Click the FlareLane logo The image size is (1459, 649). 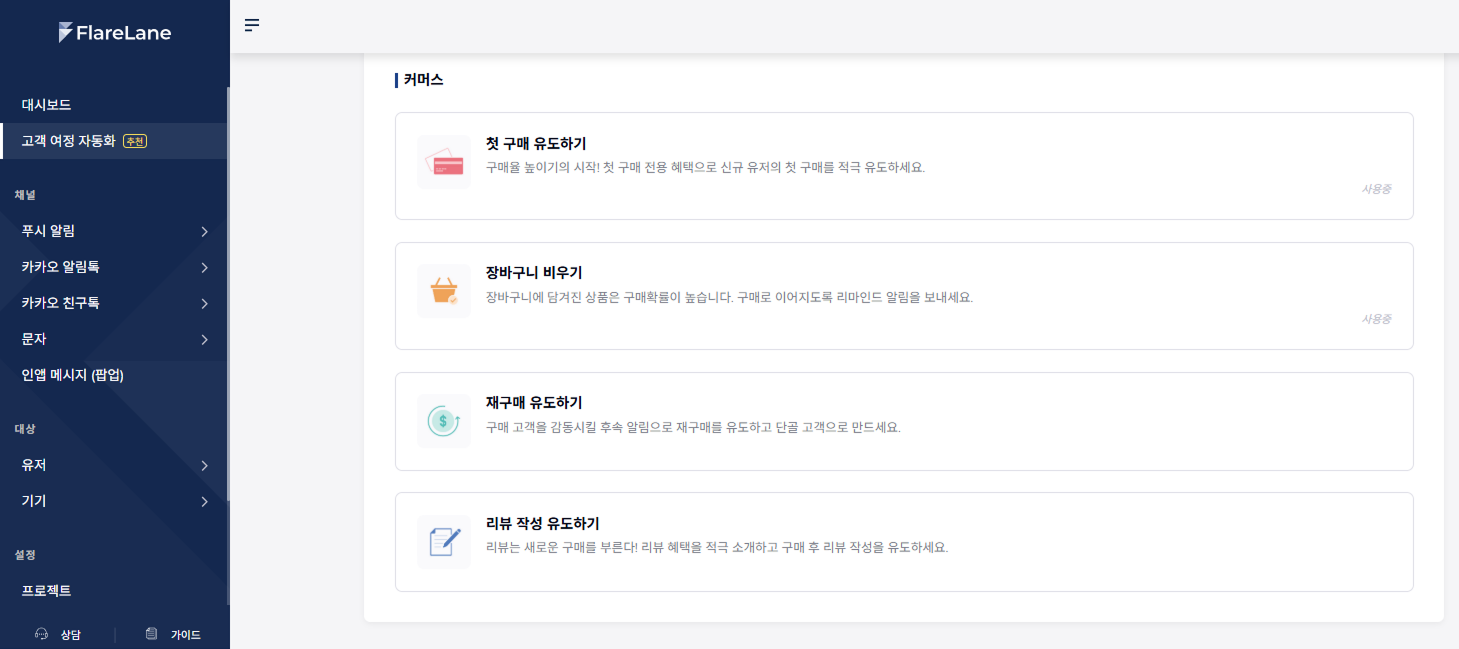115,33
